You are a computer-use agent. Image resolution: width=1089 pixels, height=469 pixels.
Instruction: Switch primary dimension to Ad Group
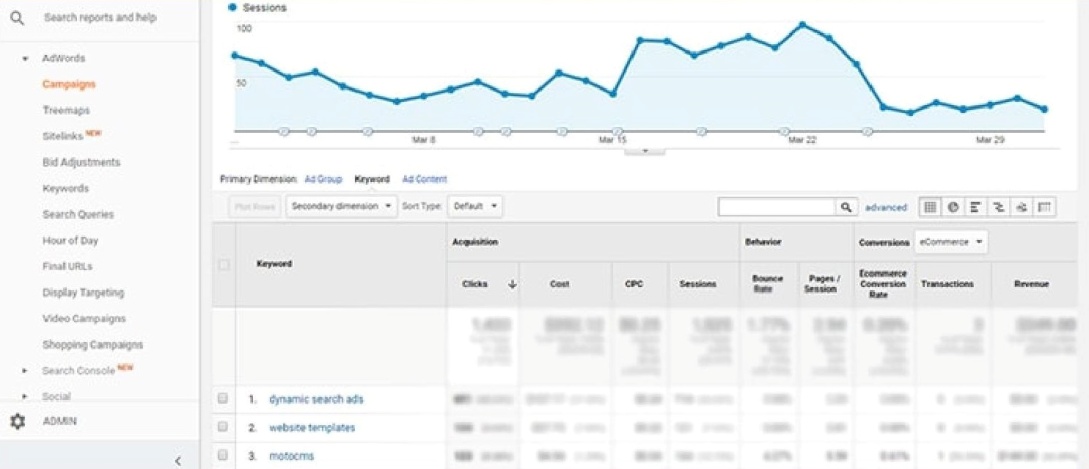click(x=323, y=179)
